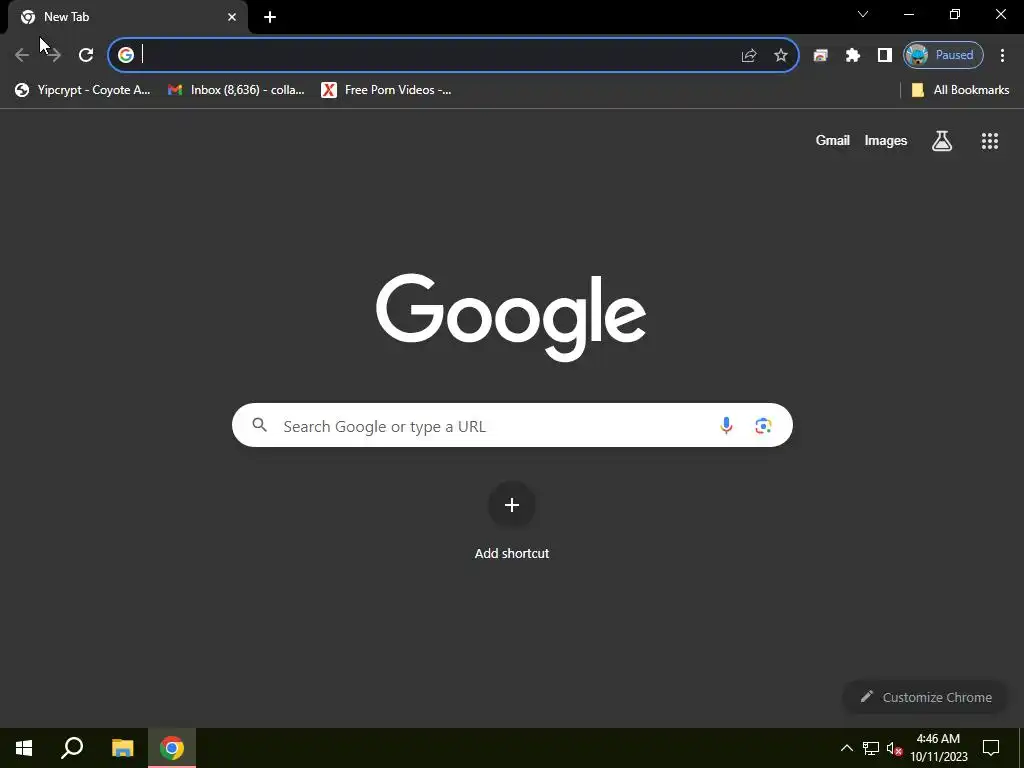Open the extension icon left of Extensions puzzle
1024x768 pixels.
(820, 56)
